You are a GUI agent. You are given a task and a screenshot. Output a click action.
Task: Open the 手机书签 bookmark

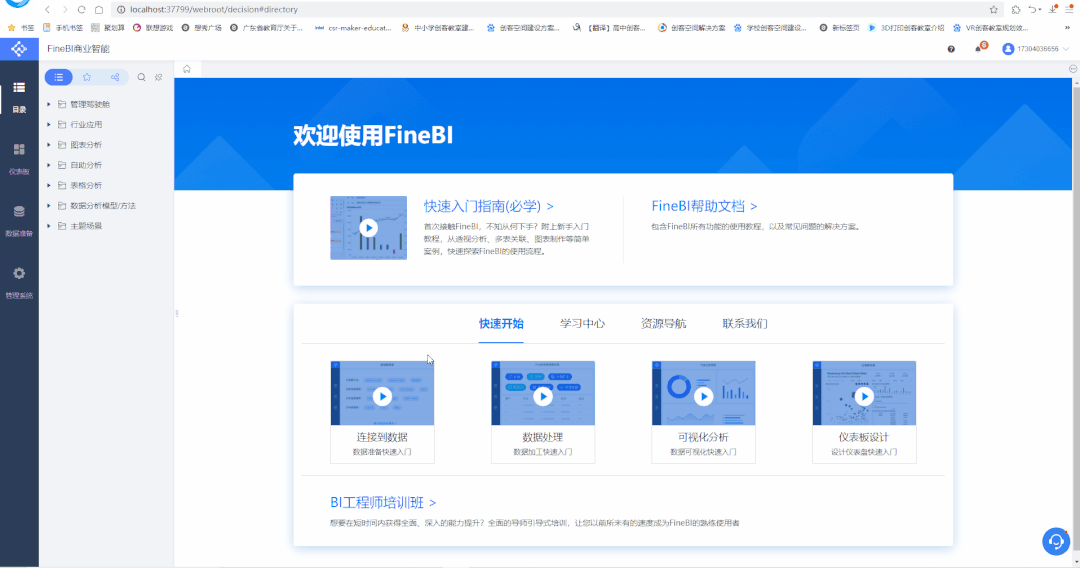point(63,28)
